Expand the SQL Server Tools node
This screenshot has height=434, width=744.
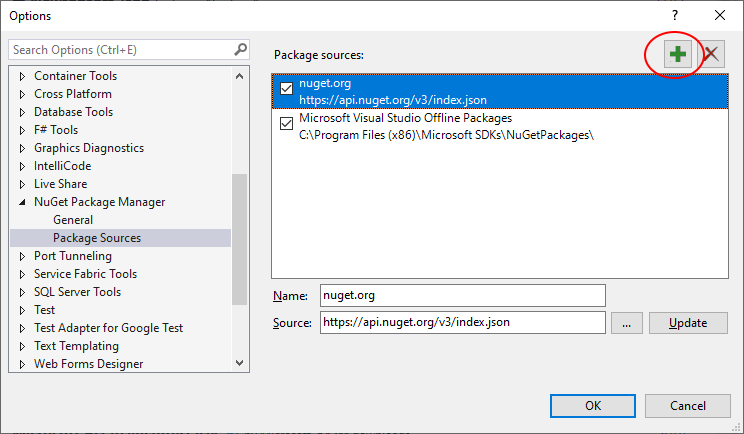pyautogui.click(x=23, y=292)
